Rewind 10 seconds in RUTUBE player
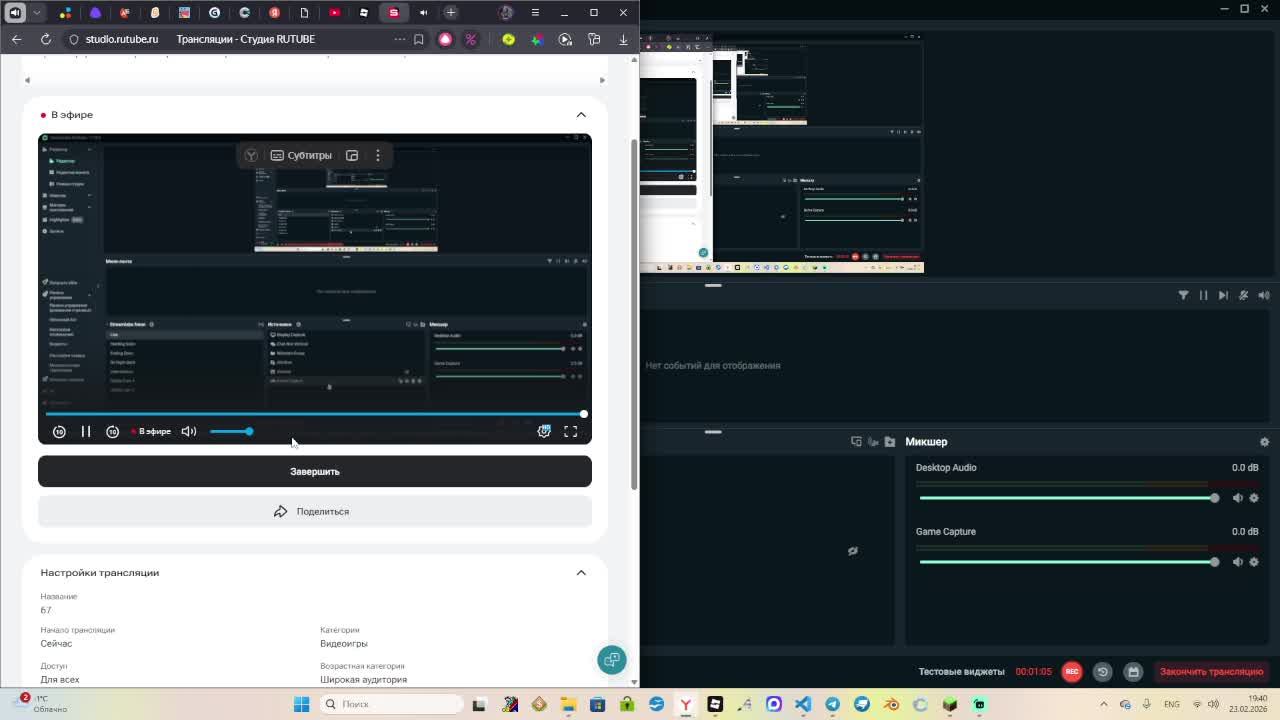Screen dimensions: 1280x720 59,431
